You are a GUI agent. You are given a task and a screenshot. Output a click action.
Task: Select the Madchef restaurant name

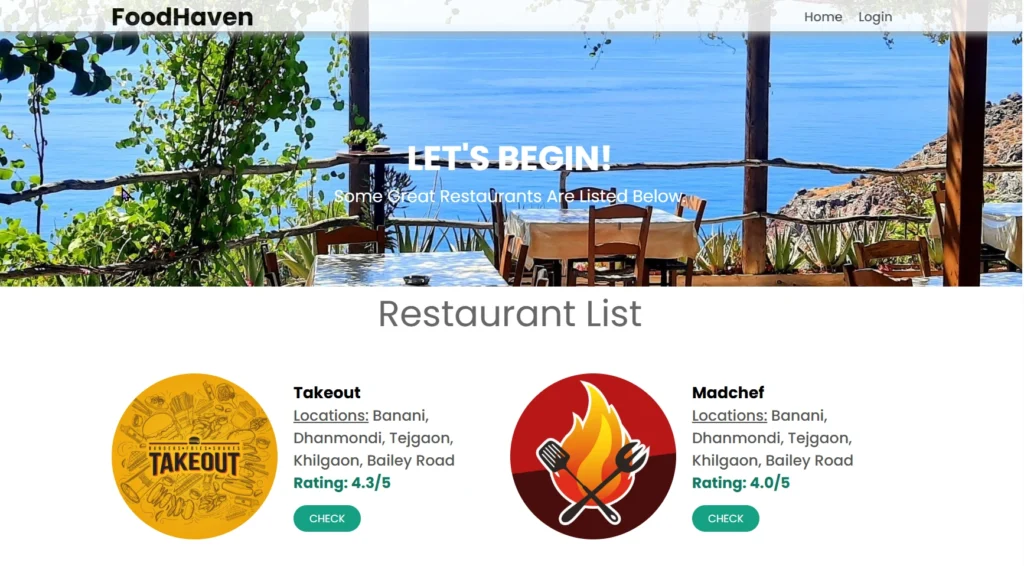[x=728, y=392]
